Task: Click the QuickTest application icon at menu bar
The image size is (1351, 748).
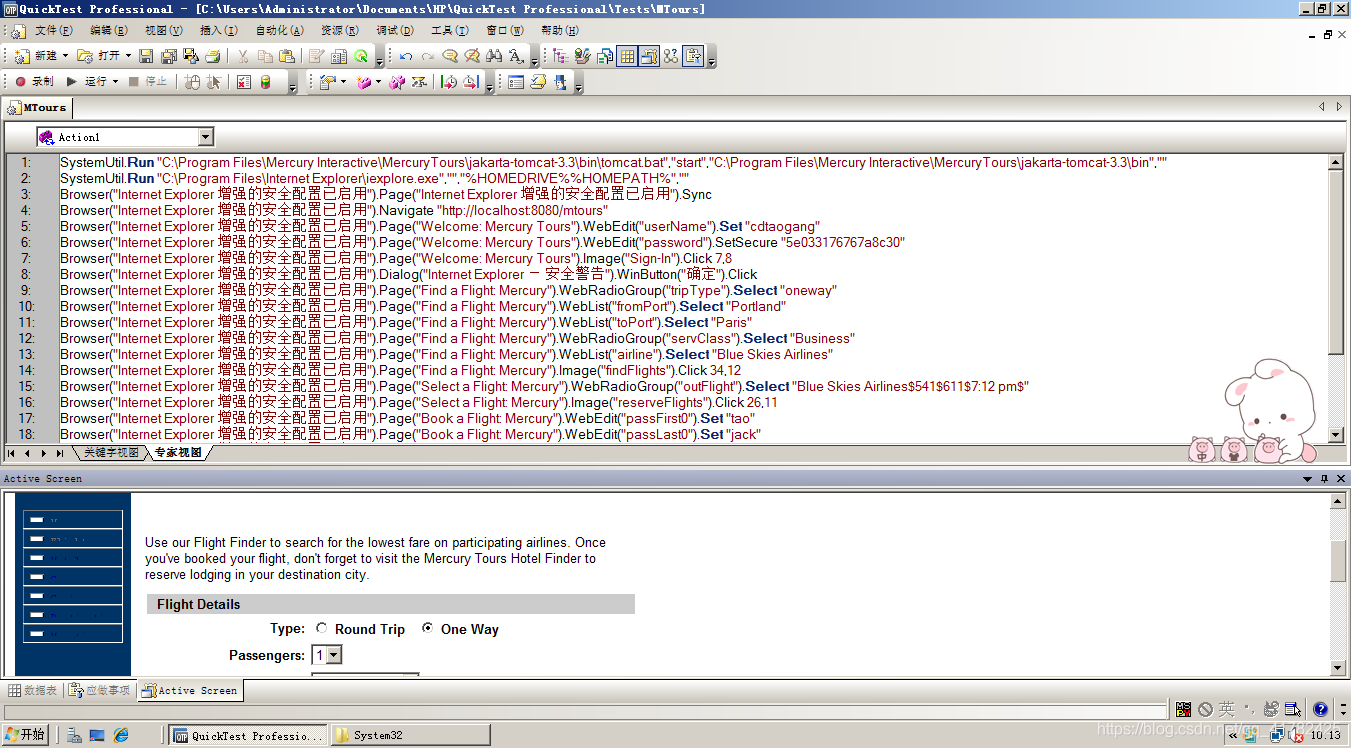Action: [17, 31]
